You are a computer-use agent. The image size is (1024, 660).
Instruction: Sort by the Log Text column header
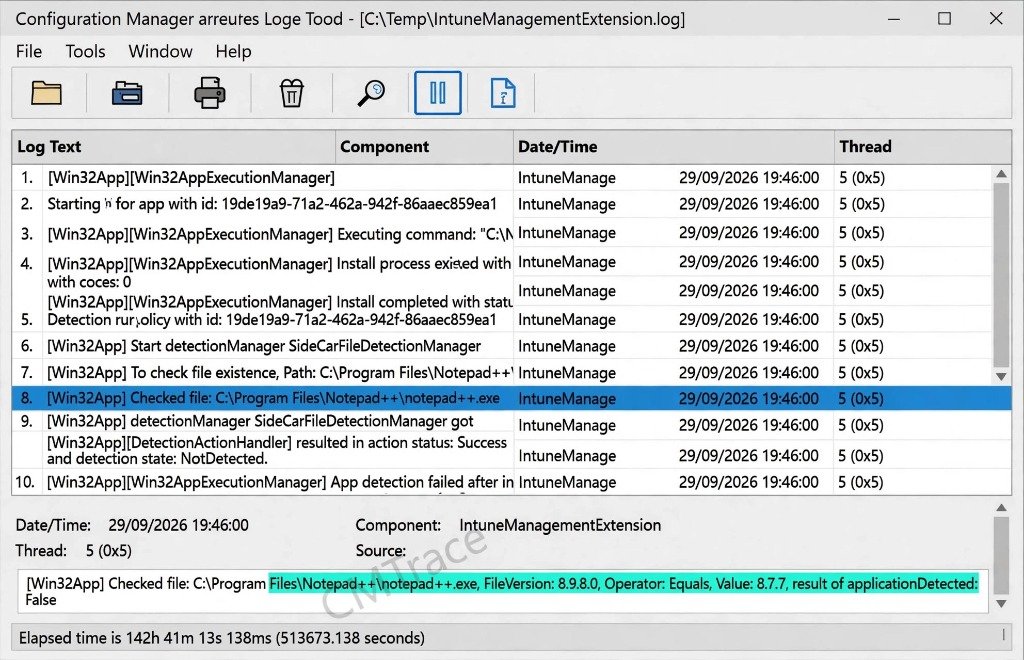(174, 147)
